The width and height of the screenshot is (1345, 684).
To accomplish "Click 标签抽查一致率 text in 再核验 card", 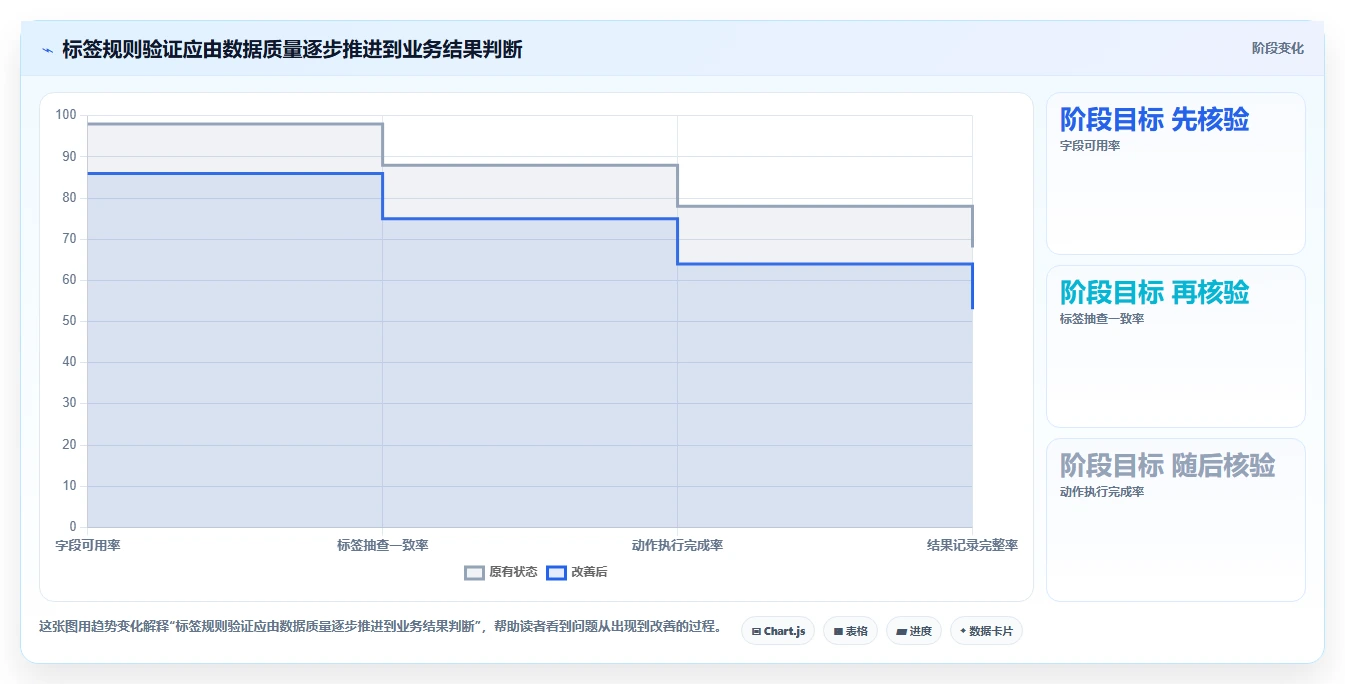I will pos(1102,319).
